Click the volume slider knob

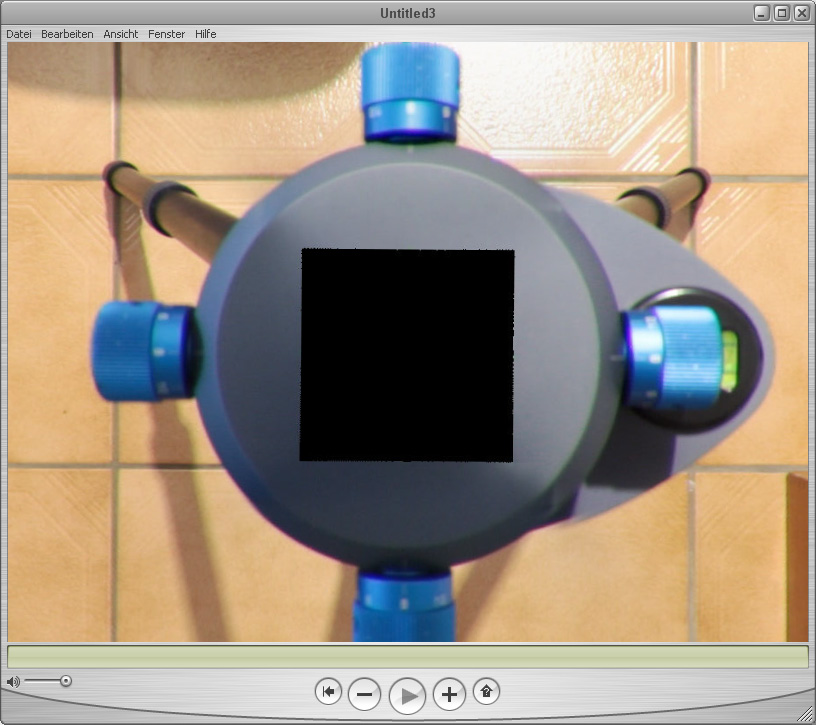coord(66,681)
